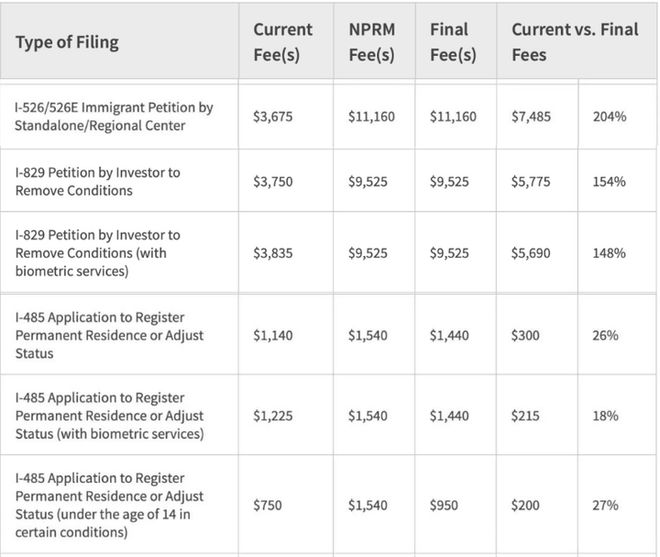Select the $11,160 NPRM fee cell
This screenshot has width=660, height=557.
click(371, 117)
